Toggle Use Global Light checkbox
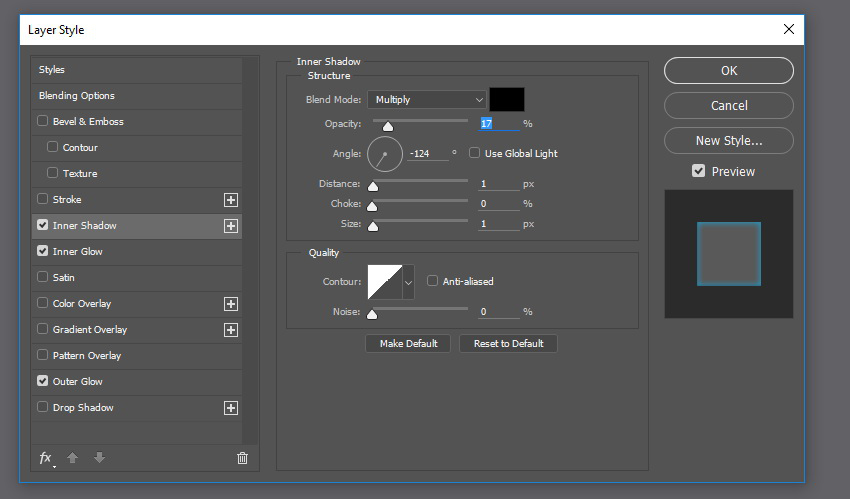The width and height of the screenshot is (850, 500). click(x=474, y=153)
